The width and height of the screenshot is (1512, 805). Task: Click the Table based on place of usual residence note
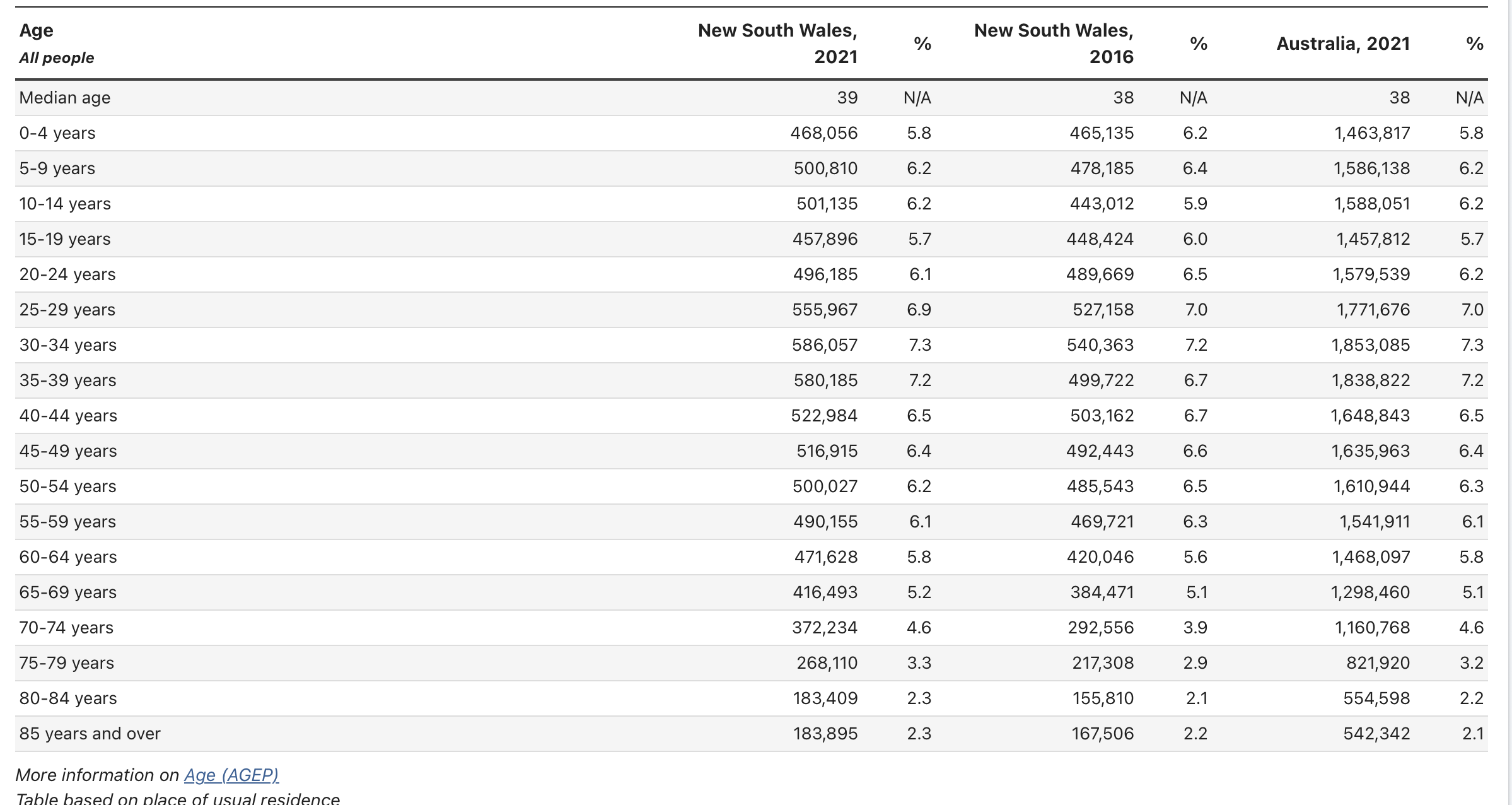178,799
